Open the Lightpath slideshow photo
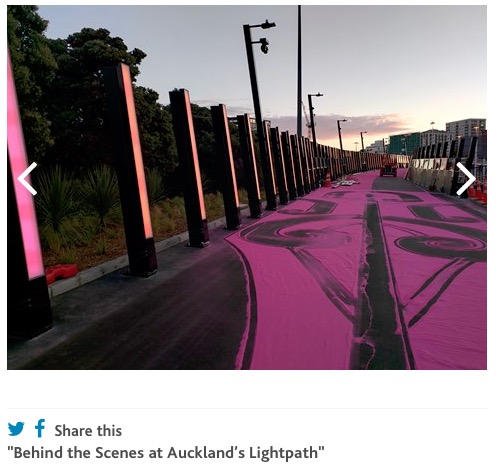 (247, 187)
